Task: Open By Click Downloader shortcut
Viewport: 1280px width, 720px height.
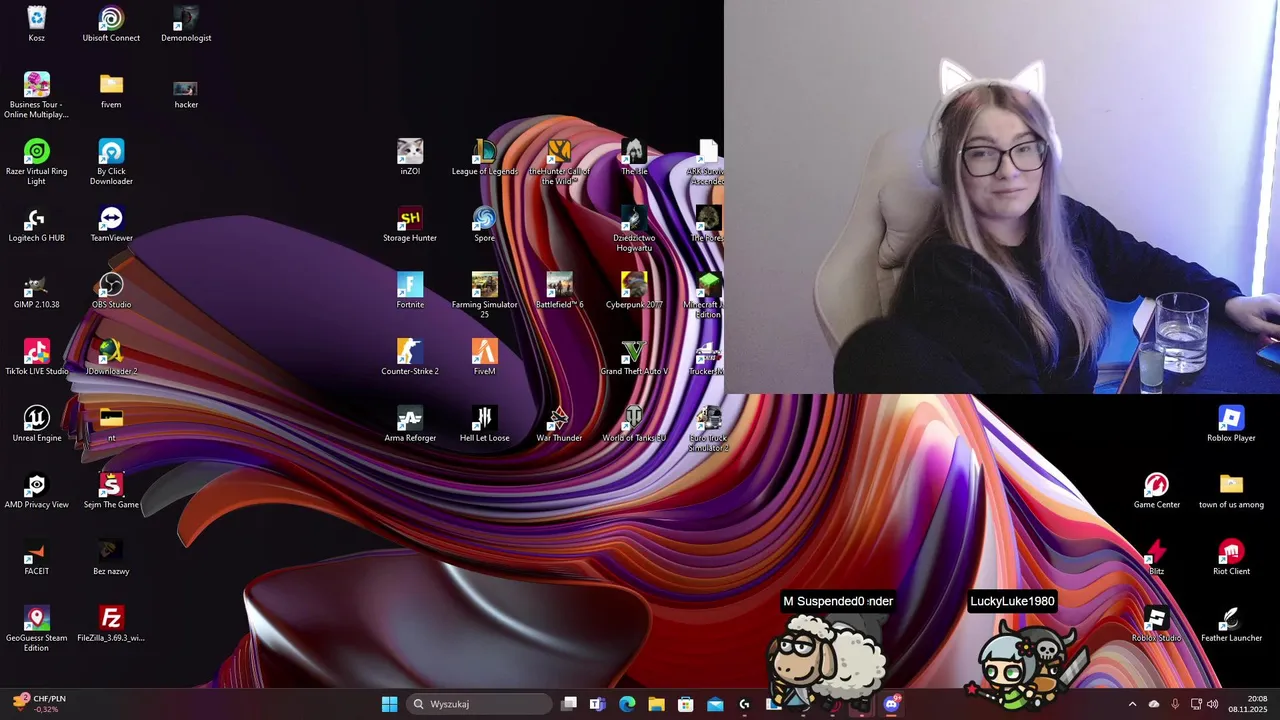Action: pyautogui.click(x=111, y=161)
